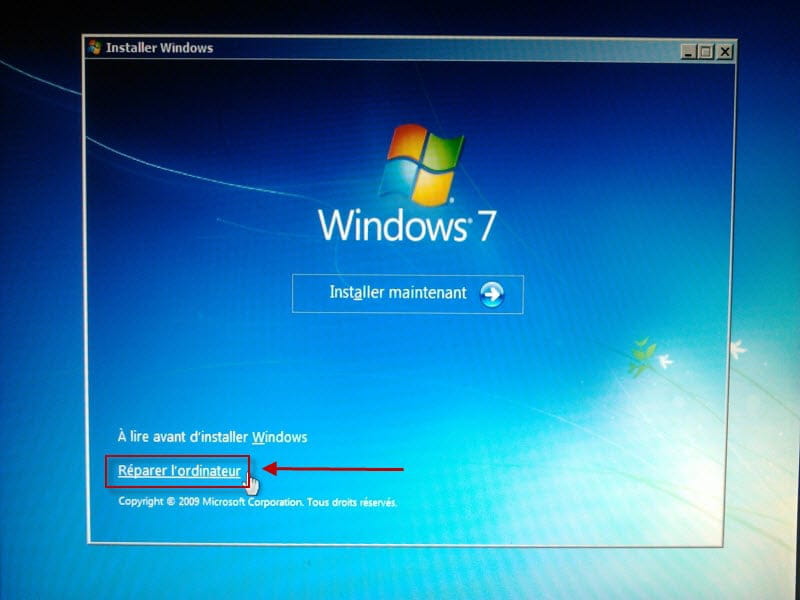Click the Installer Windows title bar text
Viewport: 800px width, 600px height.
pos(159,47)
